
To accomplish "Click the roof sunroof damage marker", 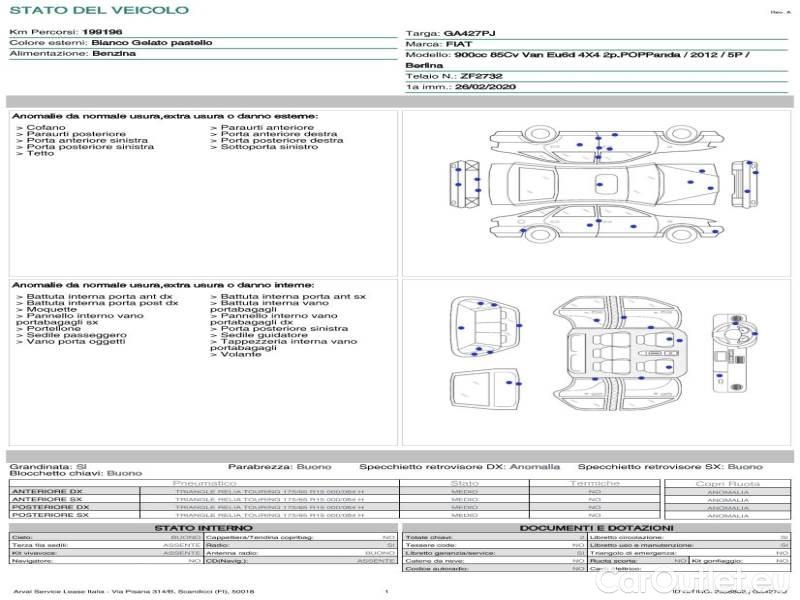I will click(600, 185).
